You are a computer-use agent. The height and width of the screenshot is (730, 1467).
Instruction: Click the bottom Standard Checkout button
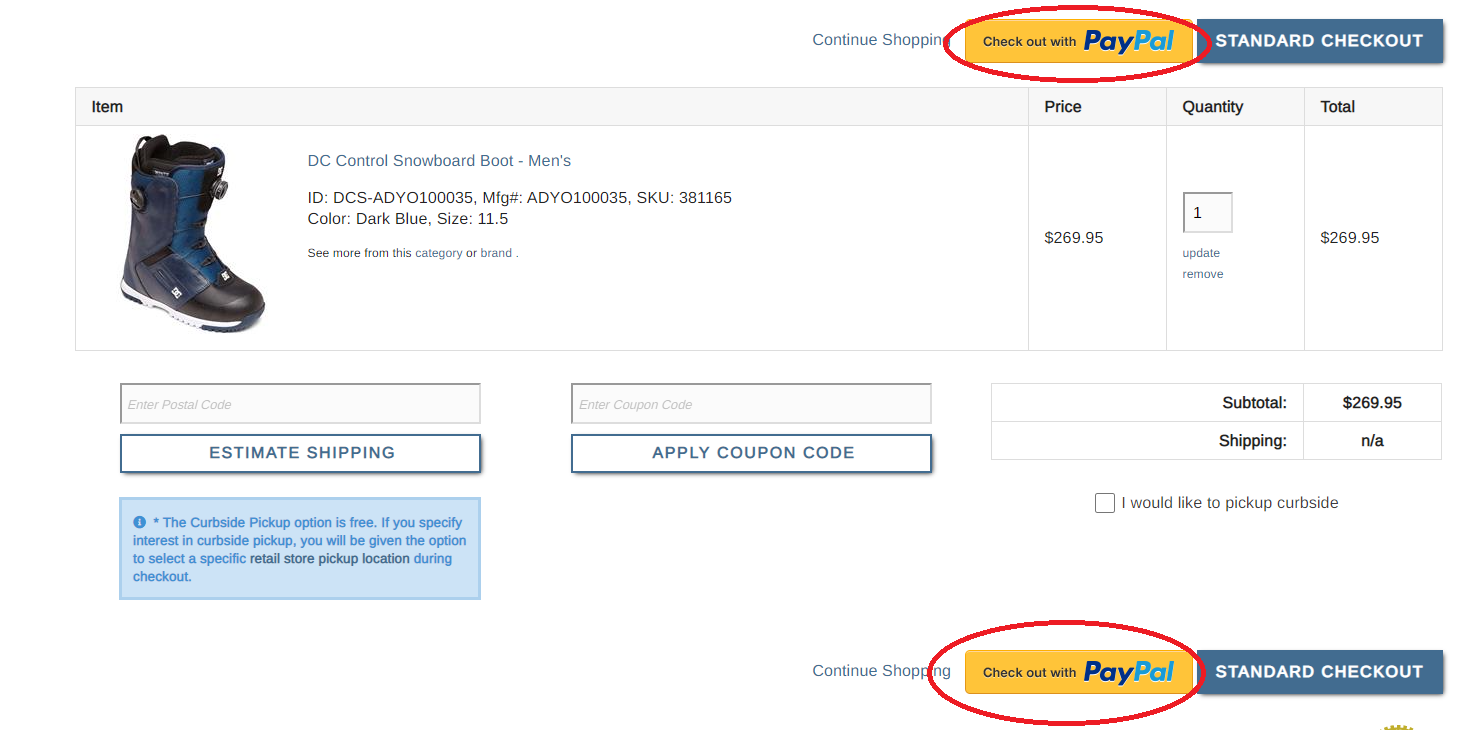coord(1319,672)
